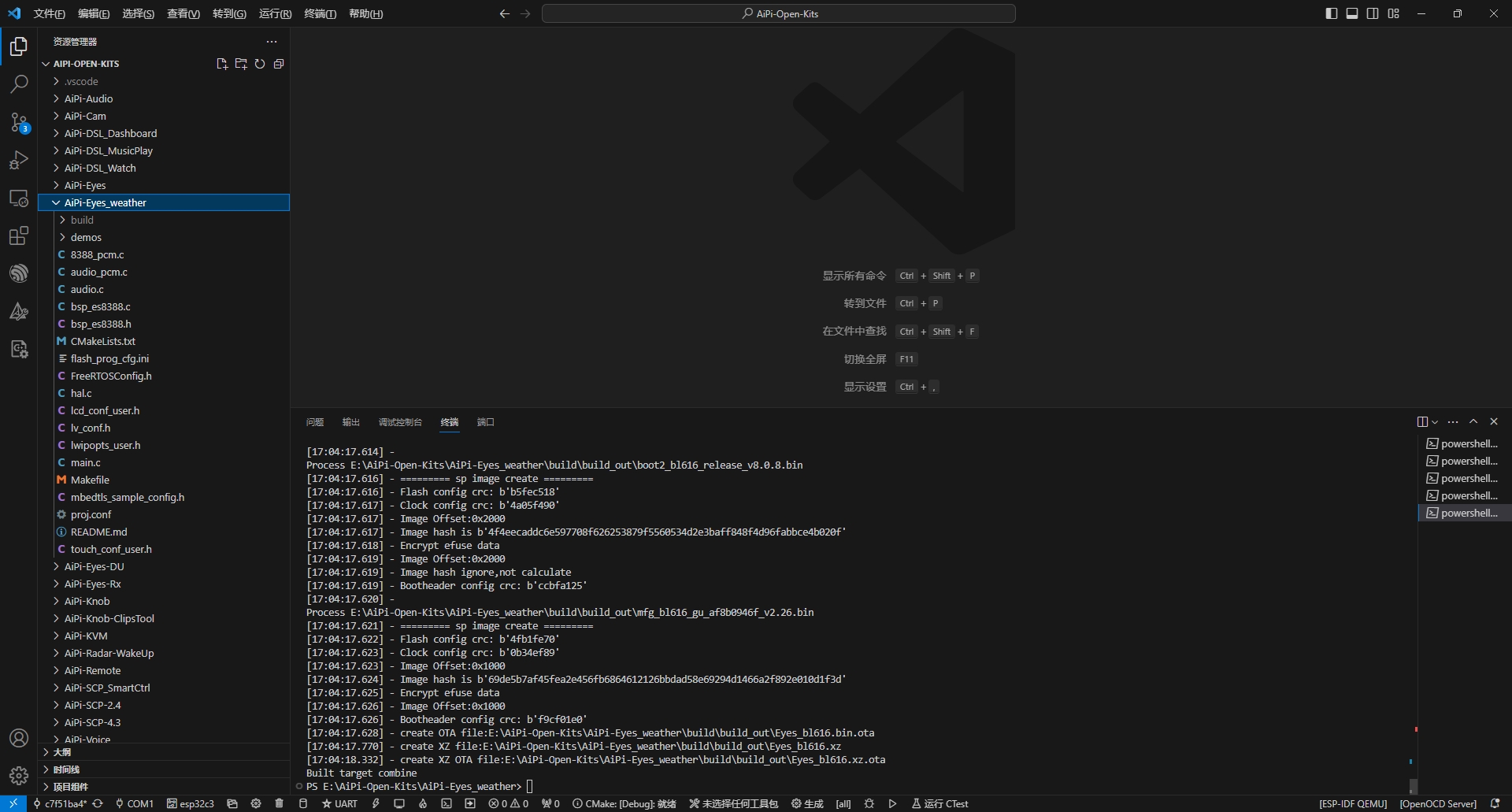Open the Manage gear menu

click(19, 776)
